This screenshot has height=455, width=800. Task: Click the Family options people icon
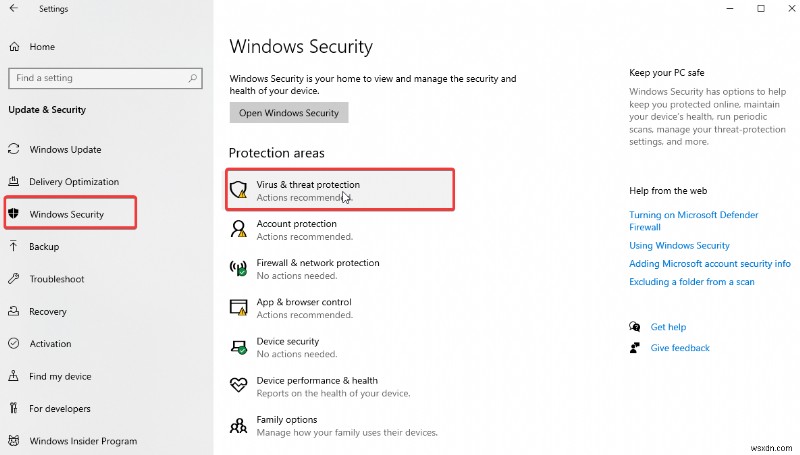238,425
